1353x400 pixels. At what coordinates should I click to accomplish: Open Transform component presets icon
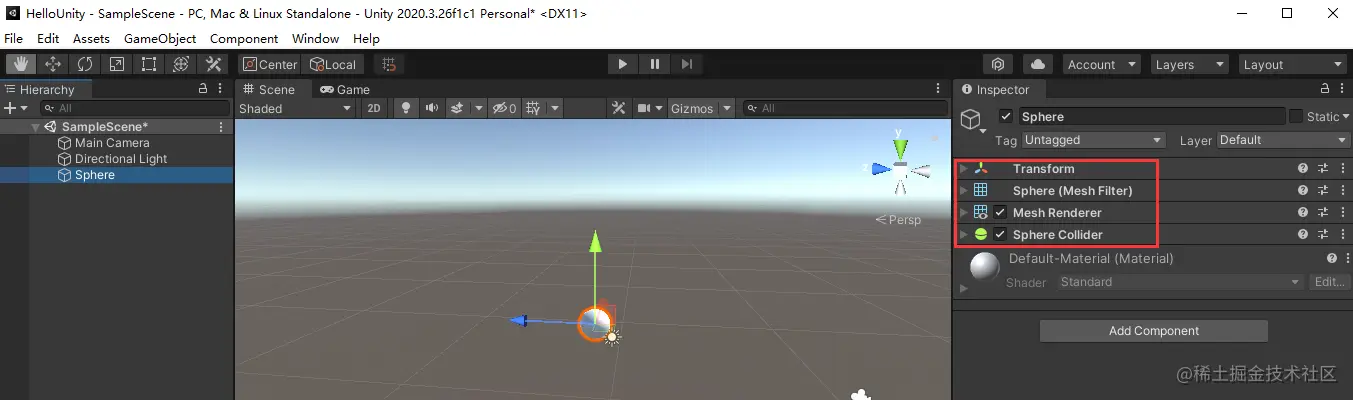coord(1323,169)
